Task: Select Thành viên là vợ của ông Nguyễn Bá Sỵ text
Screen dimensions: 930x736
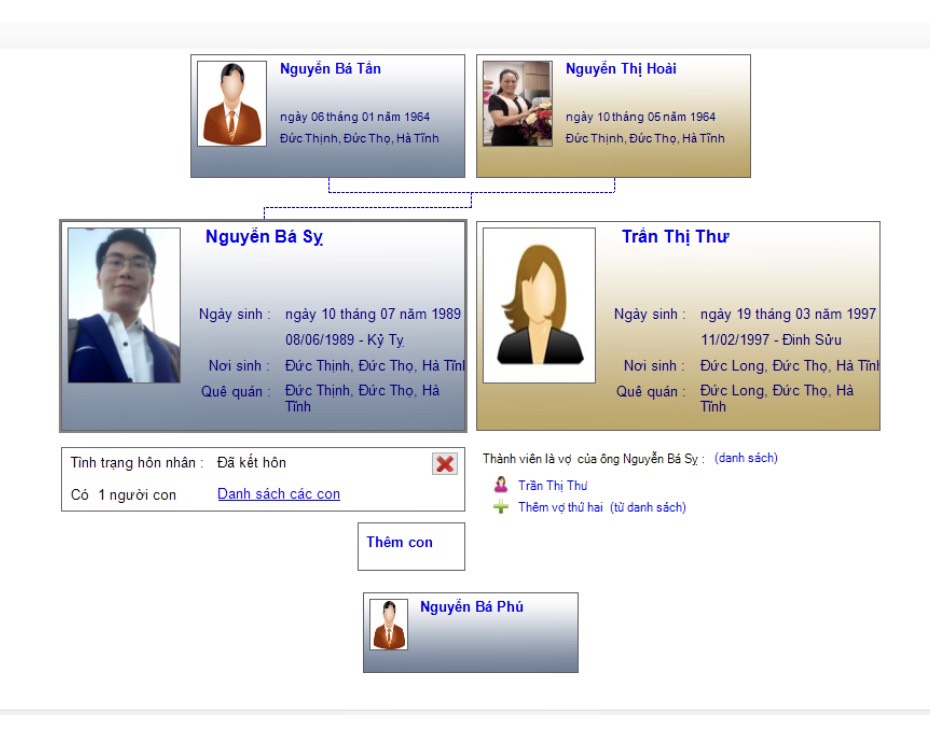Action: 593,458
